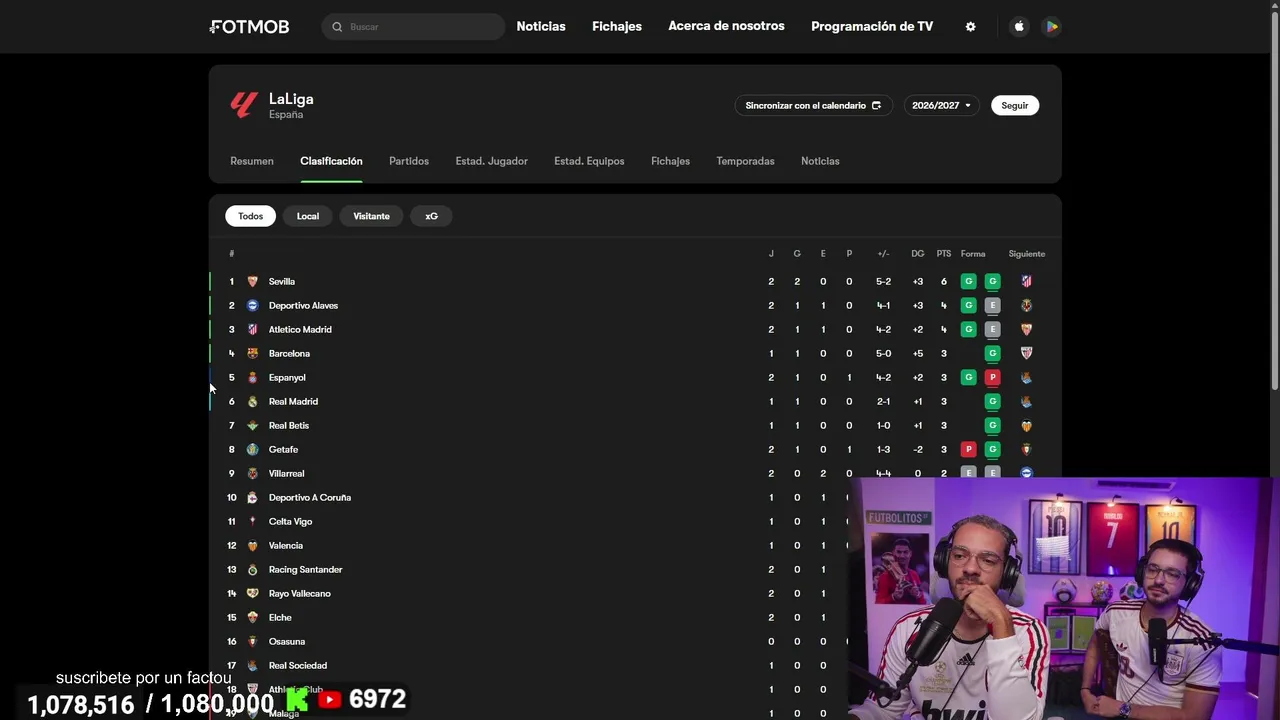This screenshot has width=1280, height=720.
Task: Switch to the Partidos tab
Action: coord(409,161)
